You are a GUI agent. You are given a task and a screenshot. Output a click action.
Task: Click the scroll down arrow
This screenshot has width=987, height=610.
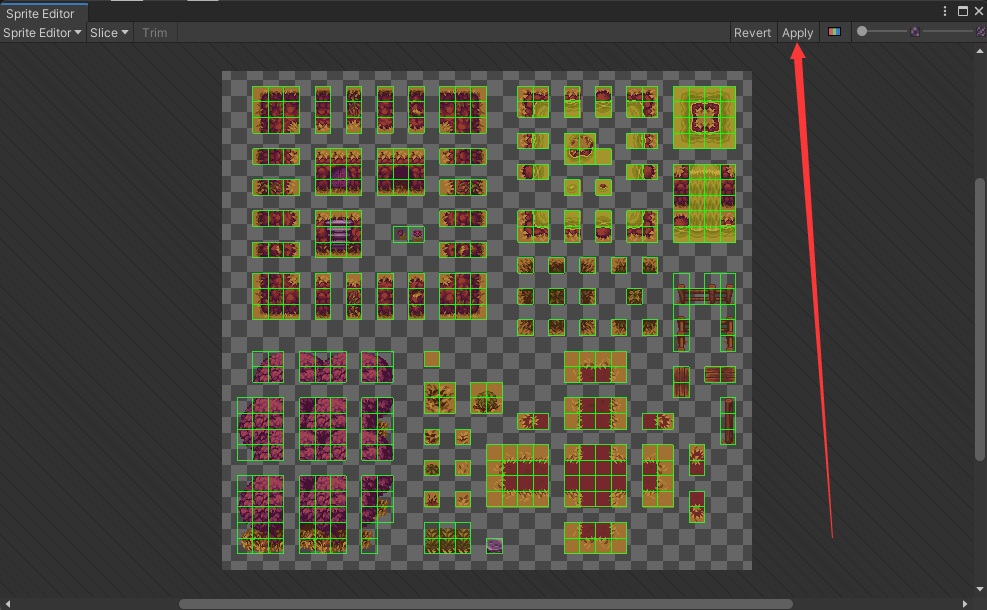coord(979,590)
